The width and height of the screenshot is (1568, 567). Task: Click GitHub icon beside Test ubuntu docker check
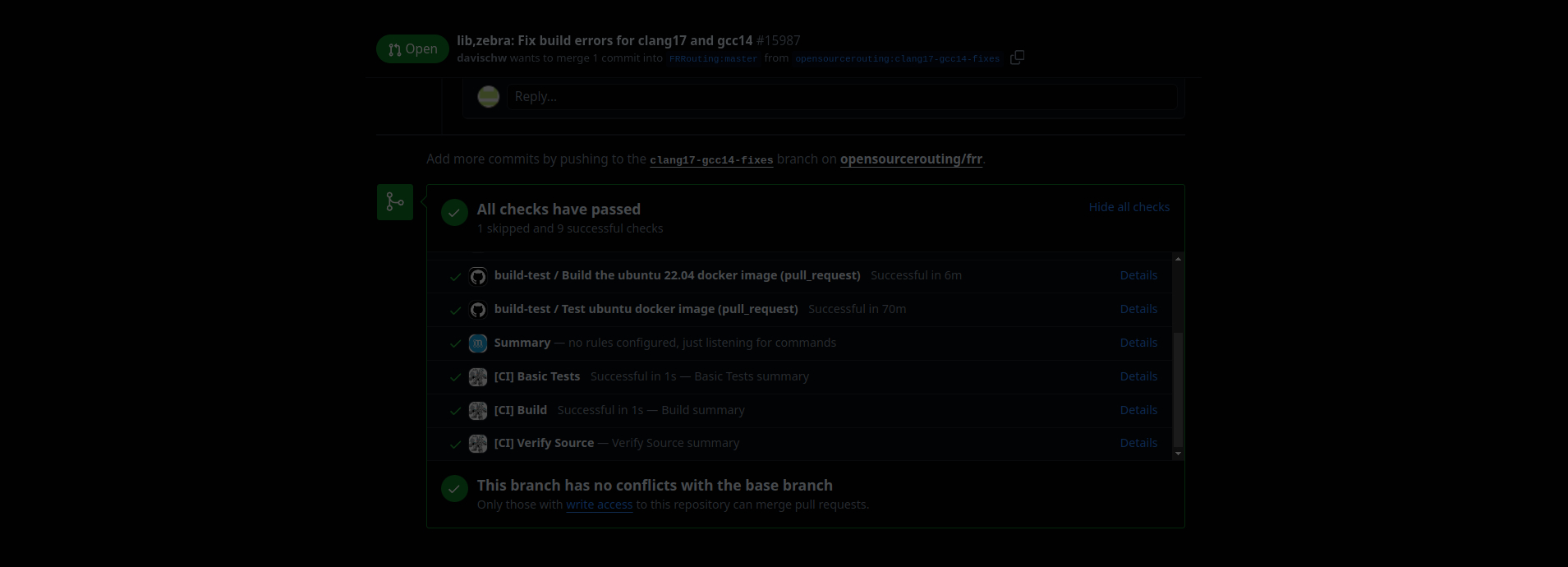point(478,310)
